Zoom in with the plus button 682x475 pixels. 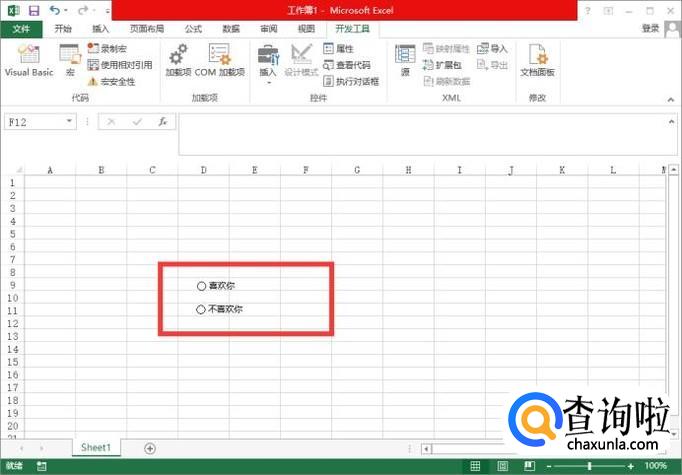point(631,466)
